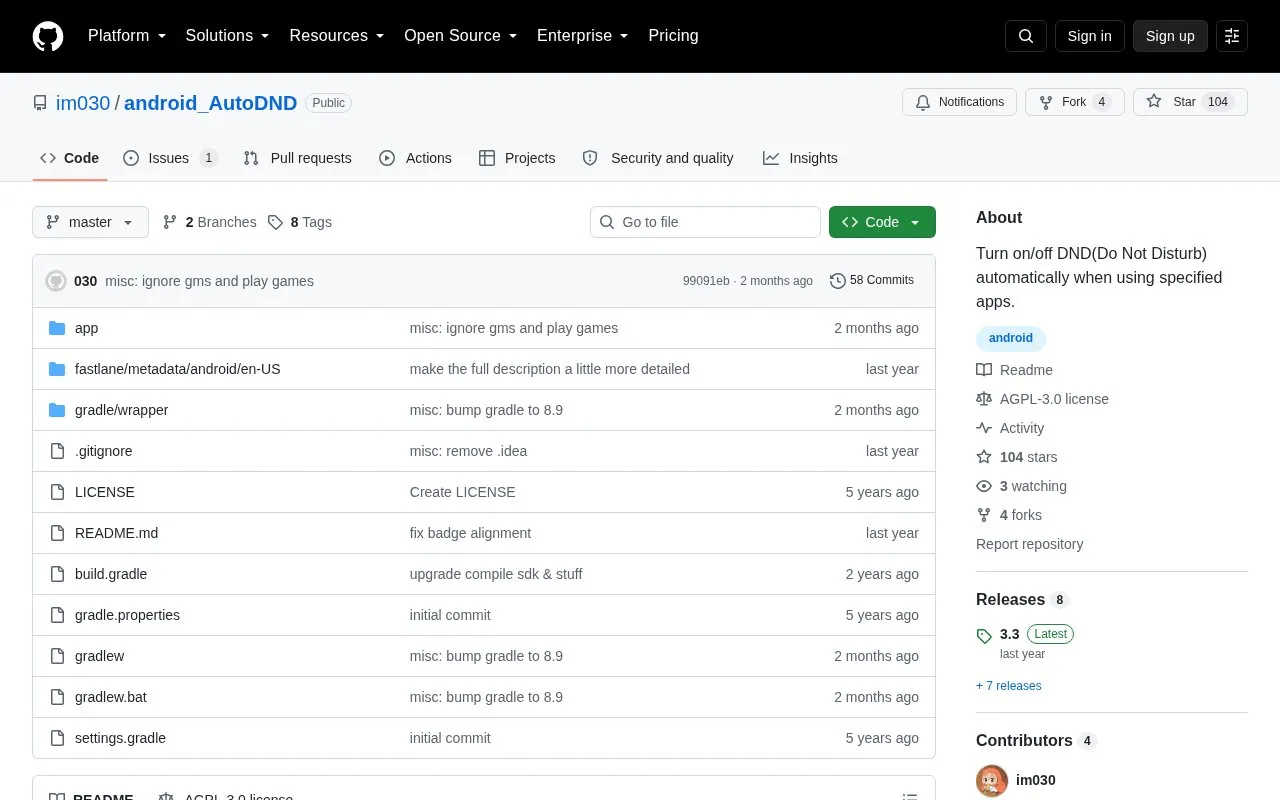
Task: Click the 3.3 release tag icon
Action: (x=984, y=635)
